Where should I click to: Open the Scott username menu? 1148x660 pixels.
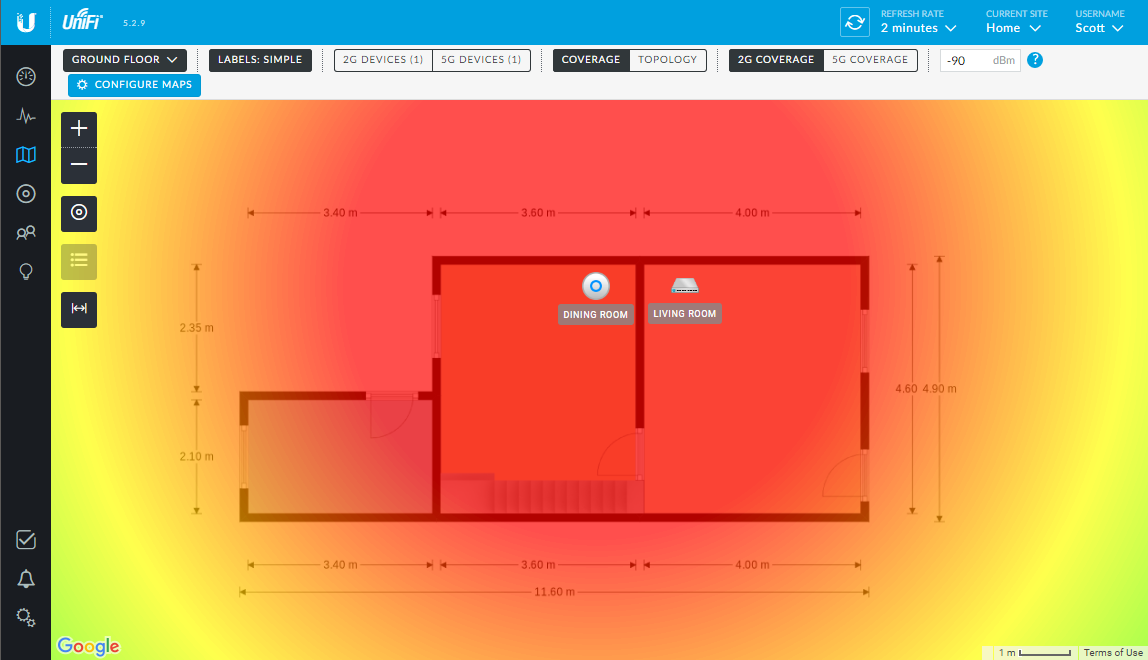[1097, 27]
